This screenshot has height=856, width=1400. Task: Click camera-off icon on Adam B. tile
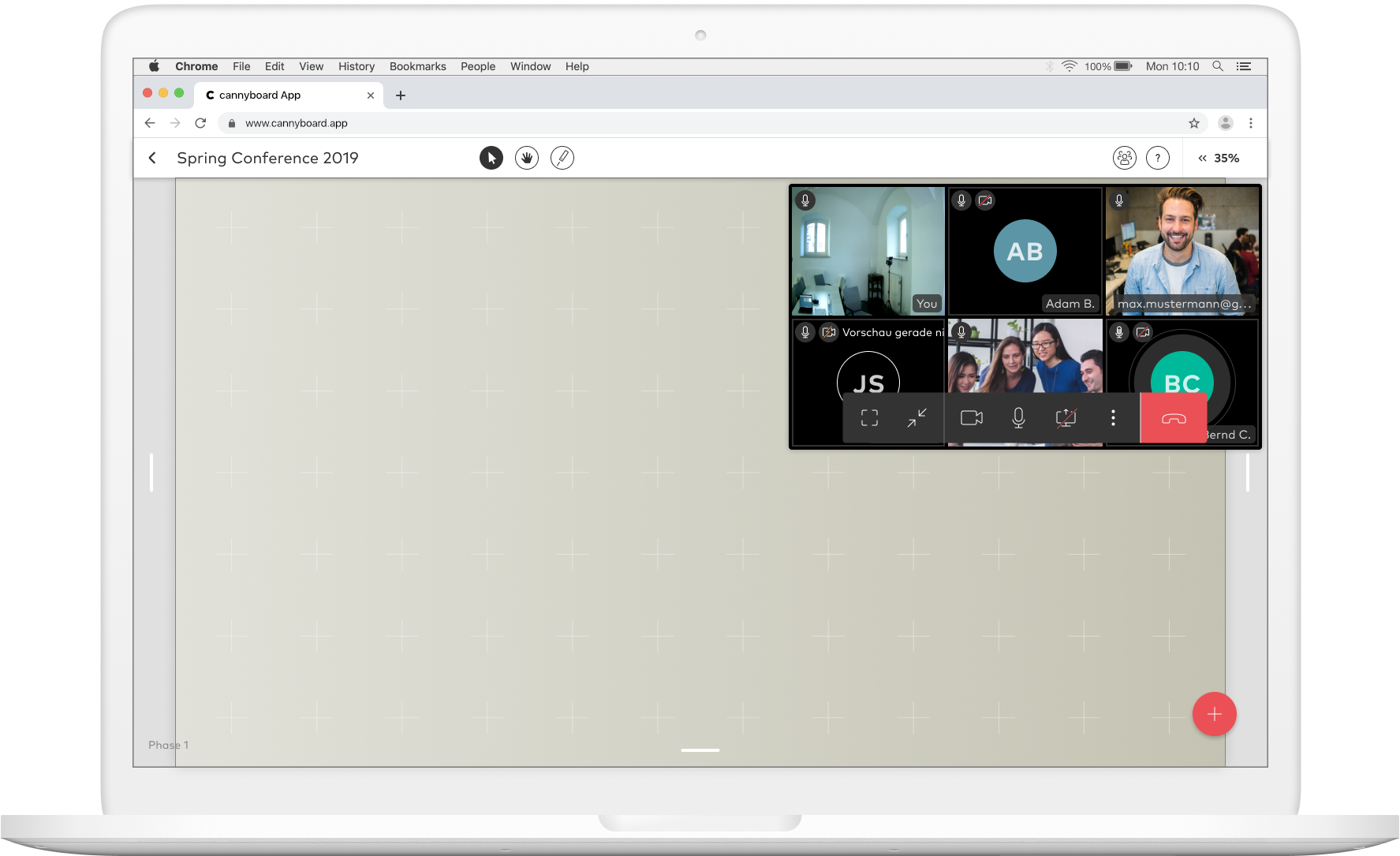[x=985, y=200]
